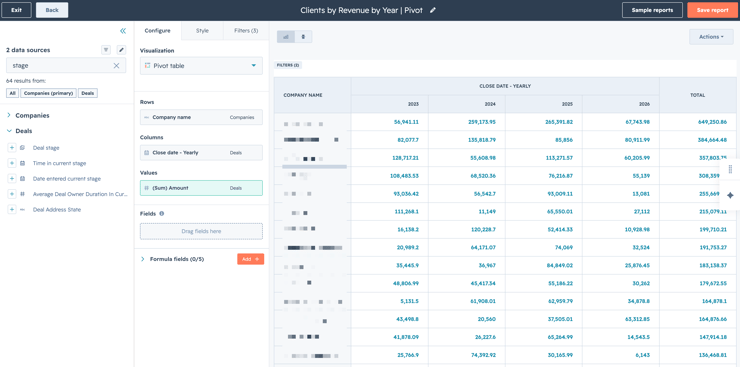Filter results to Deals source
This screenshot has width=740, height=367.
[x=88, y=93]
